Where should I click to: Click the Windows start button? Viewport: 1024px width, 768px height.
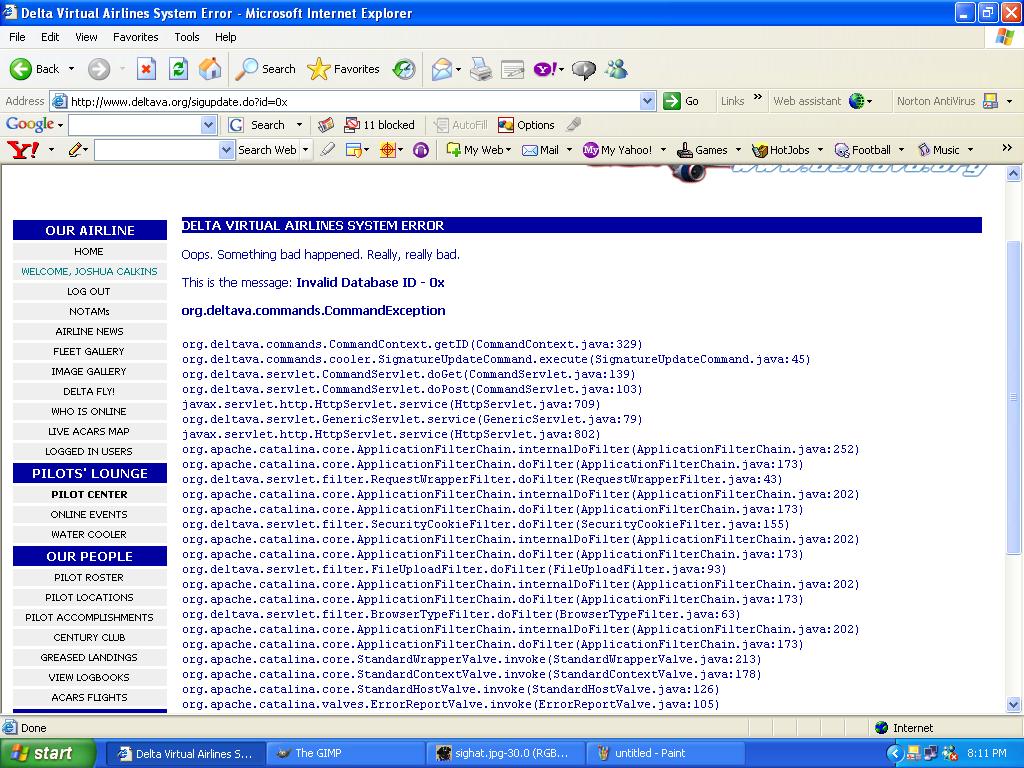[48, 753]
